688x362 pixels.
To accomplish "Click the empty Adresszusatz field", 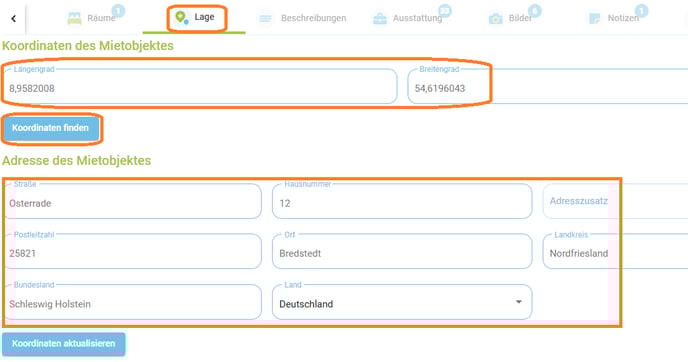I will 615,201.
